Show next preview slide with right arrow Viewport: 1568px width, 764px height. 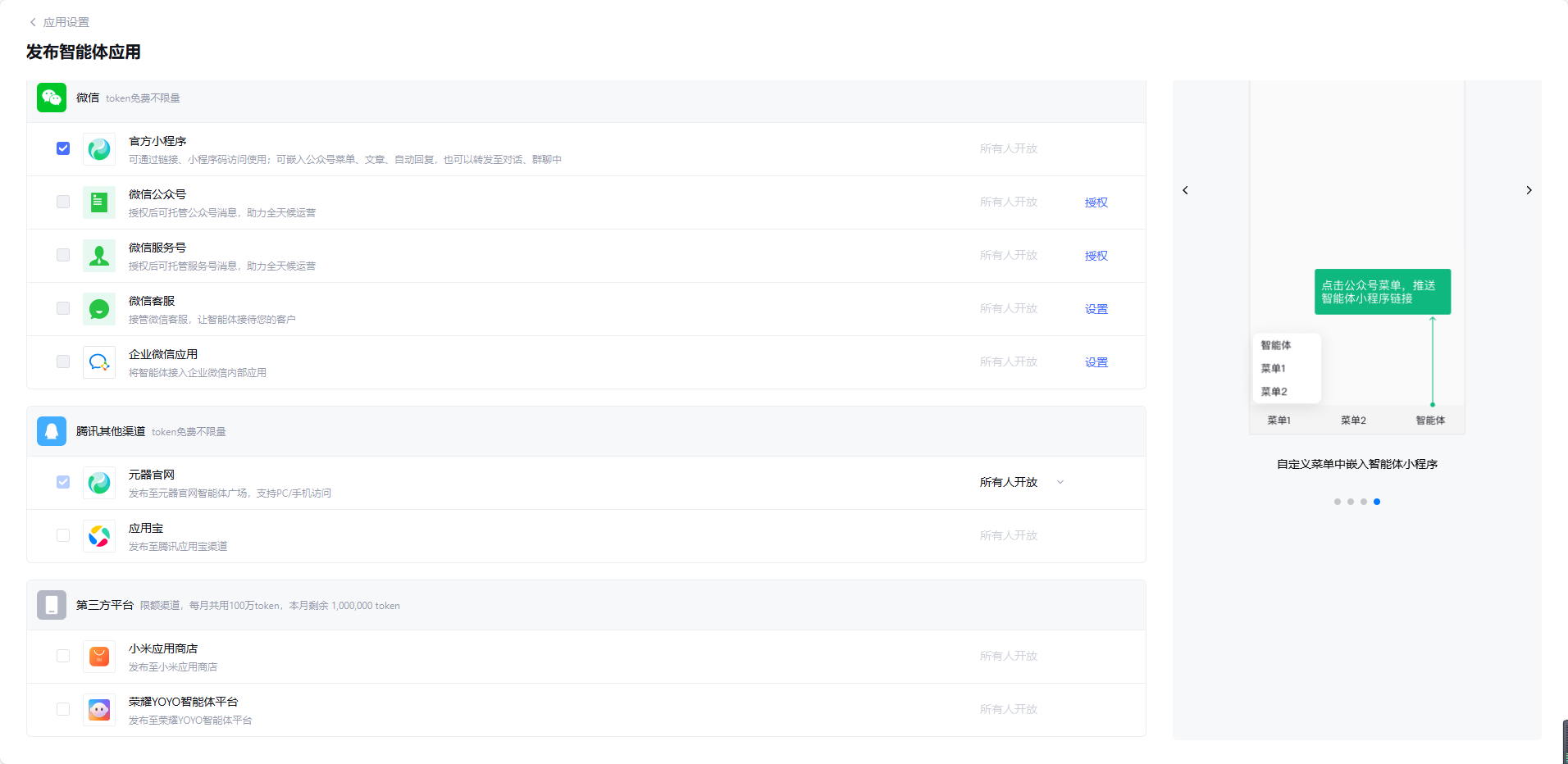1529,190
